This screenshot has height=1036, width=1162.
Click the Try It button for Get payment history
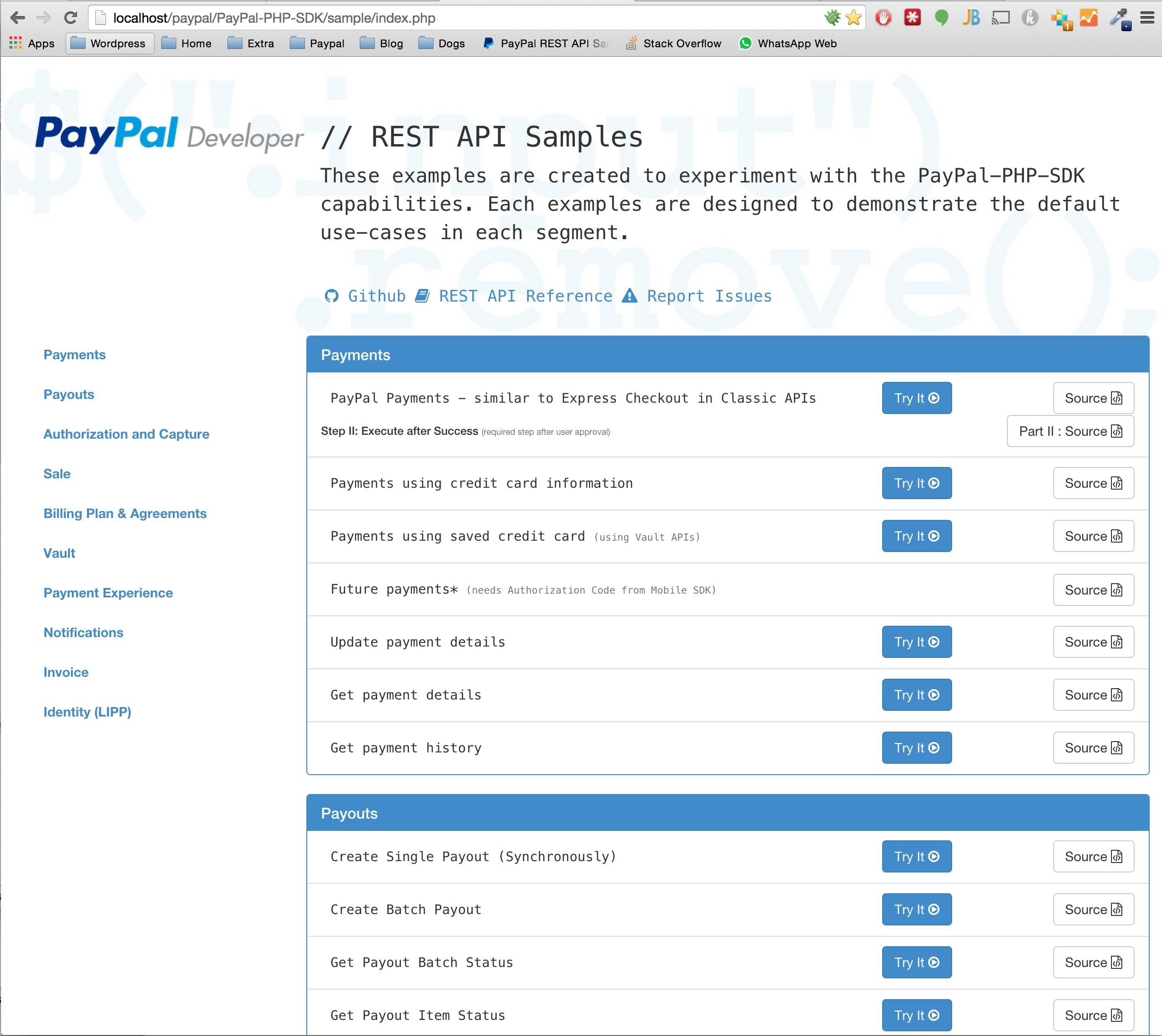coord(915,748)
